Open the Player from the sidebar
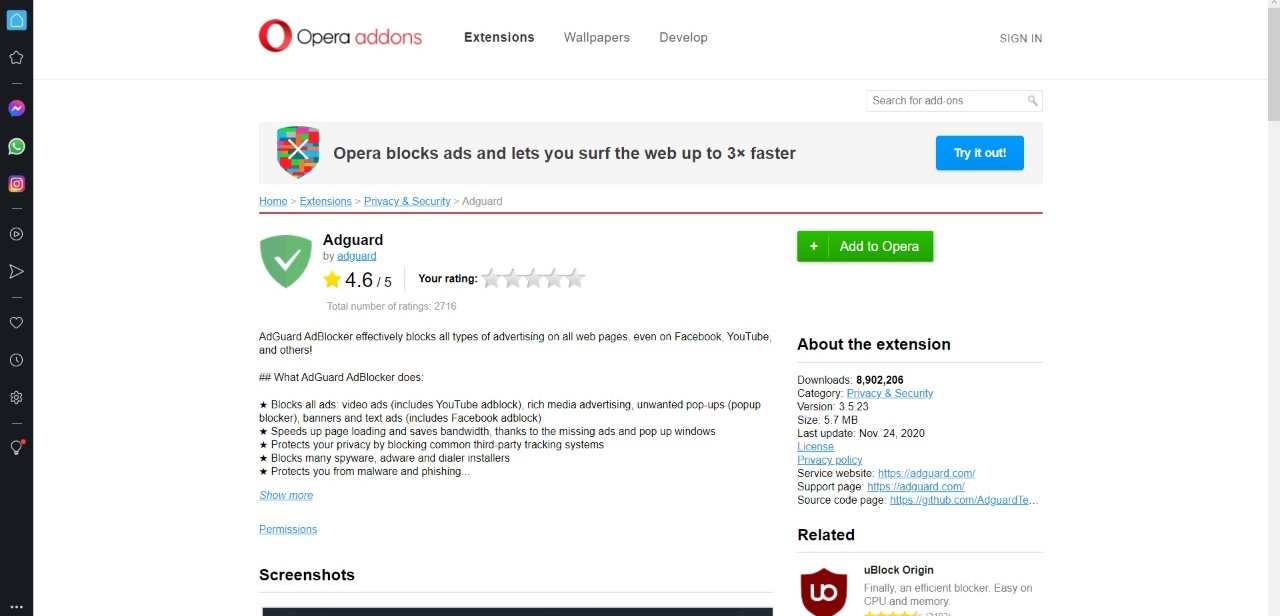The width and height of the screenshot is (1280, 616). coord(16,234)
